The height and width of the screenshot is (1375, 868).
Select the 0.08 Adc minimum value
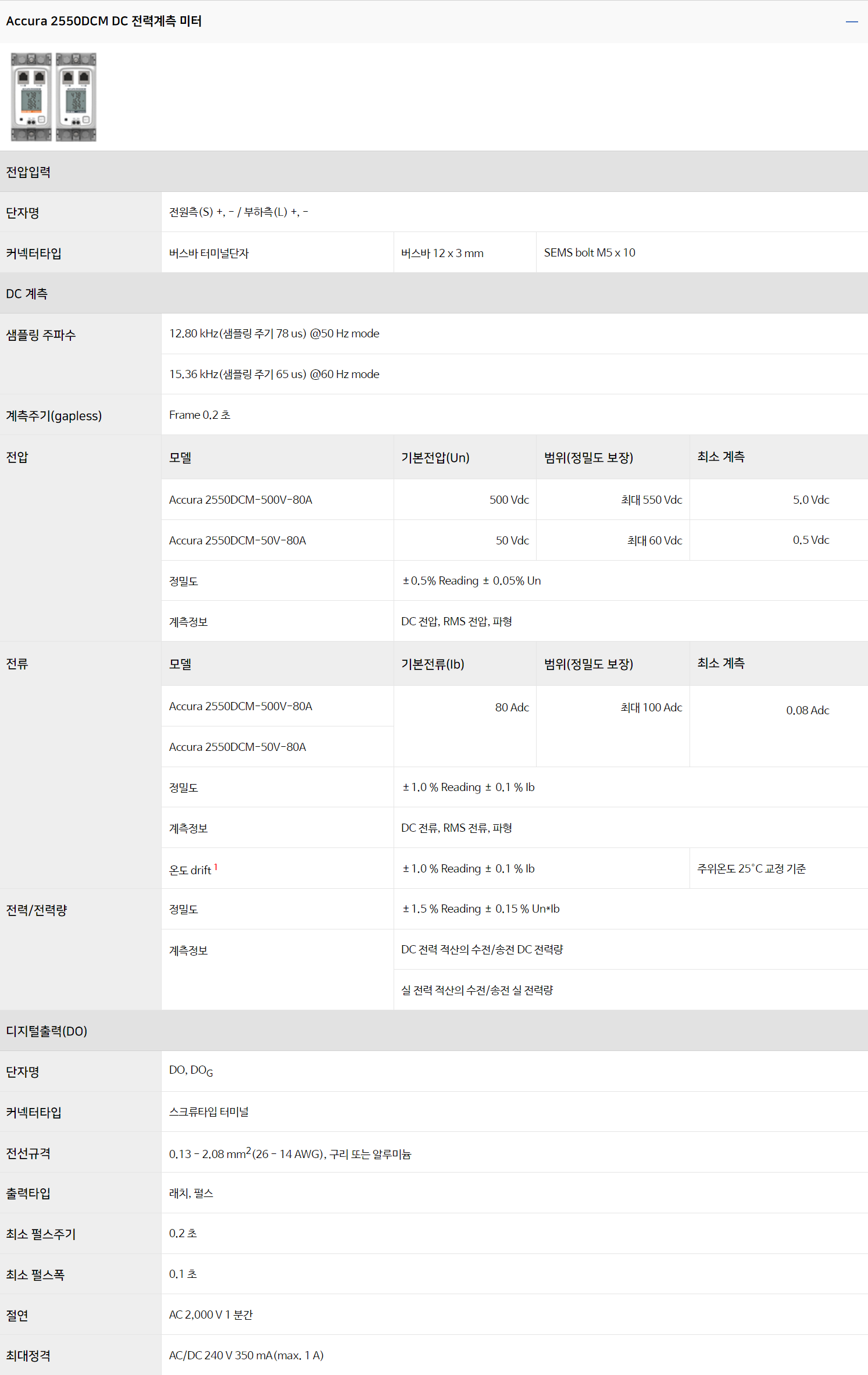(808, 710)
